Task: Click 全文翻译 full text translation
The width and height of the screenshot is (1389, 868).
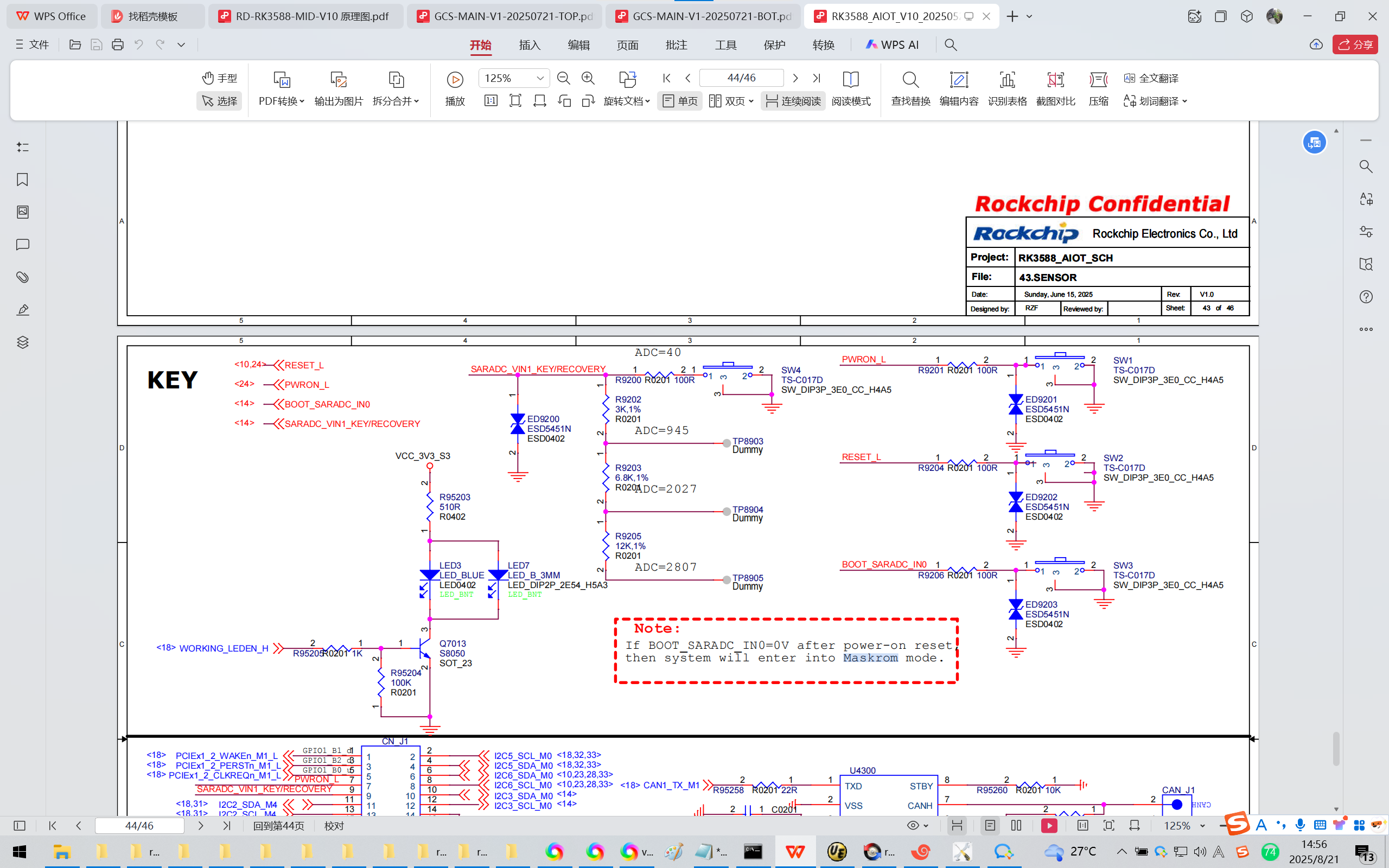Action: click(1151, 78)
